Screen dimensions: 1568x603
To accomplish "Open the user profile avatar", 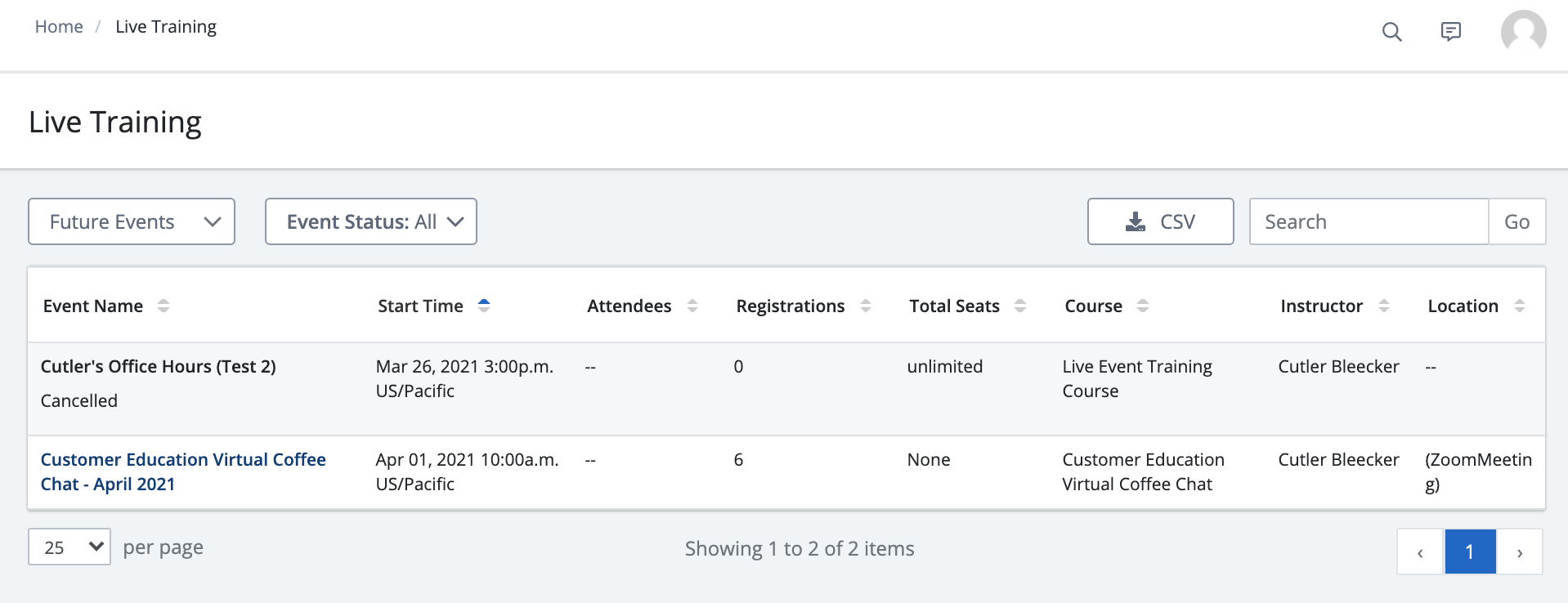I will pos(1523,33).
